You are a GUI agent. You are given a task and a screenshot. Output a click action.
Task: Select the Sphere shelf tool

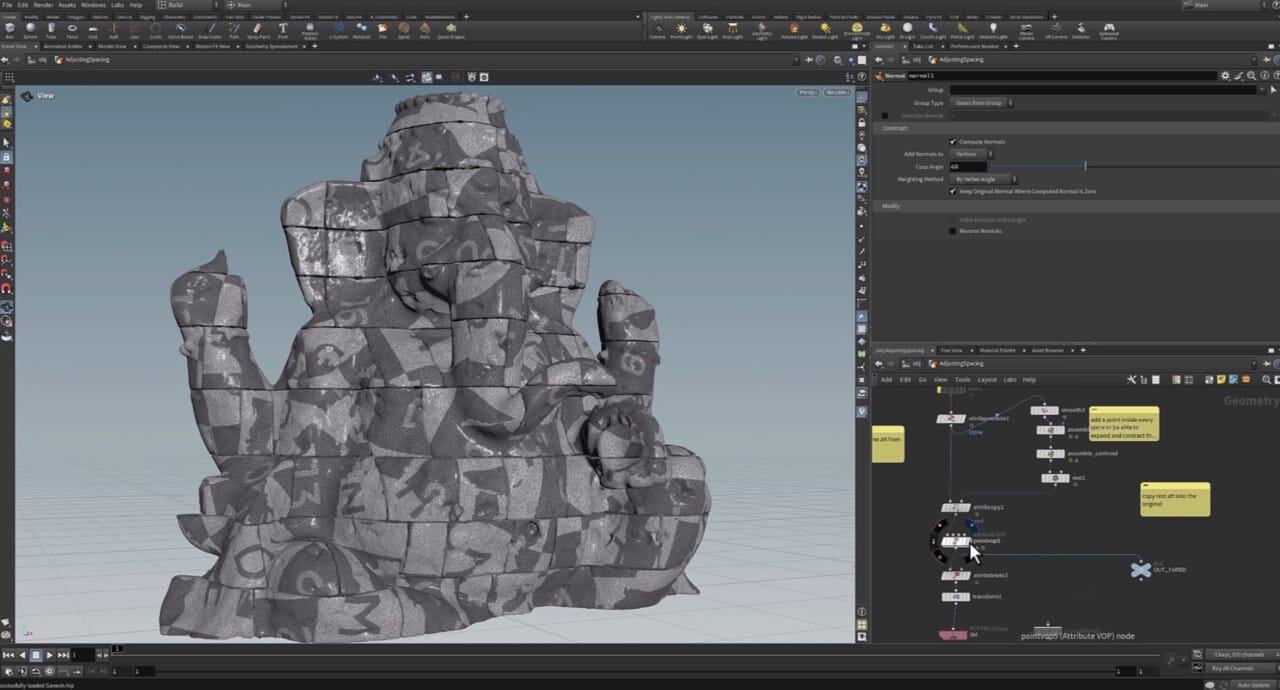pyautogui.click(x=30, y=30)
